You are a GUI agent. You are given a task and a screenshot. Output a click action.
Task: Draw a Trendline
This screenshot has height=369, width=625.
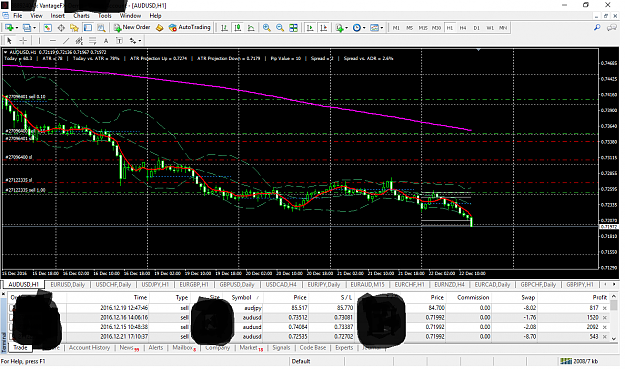click(66, 41)
